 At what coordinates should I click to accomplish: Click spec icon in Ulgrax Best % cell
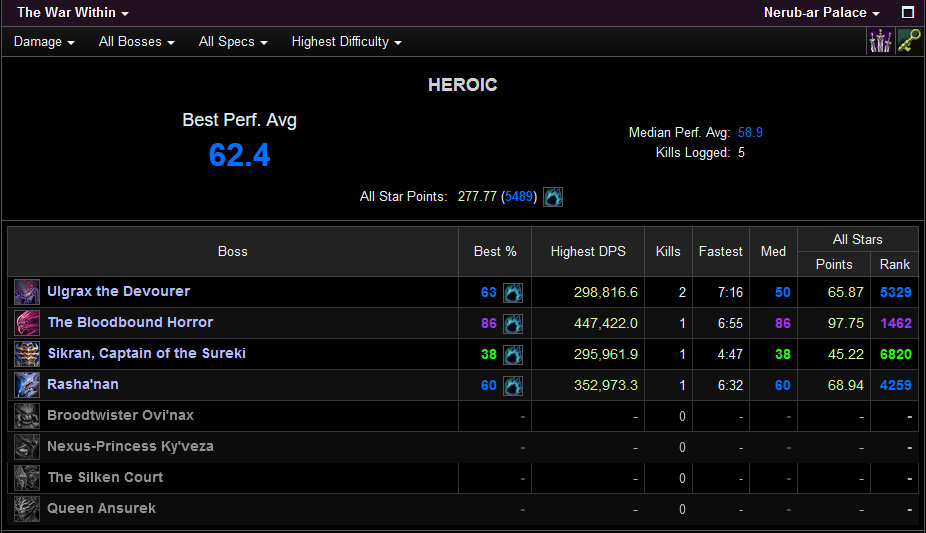pos(513,293)
